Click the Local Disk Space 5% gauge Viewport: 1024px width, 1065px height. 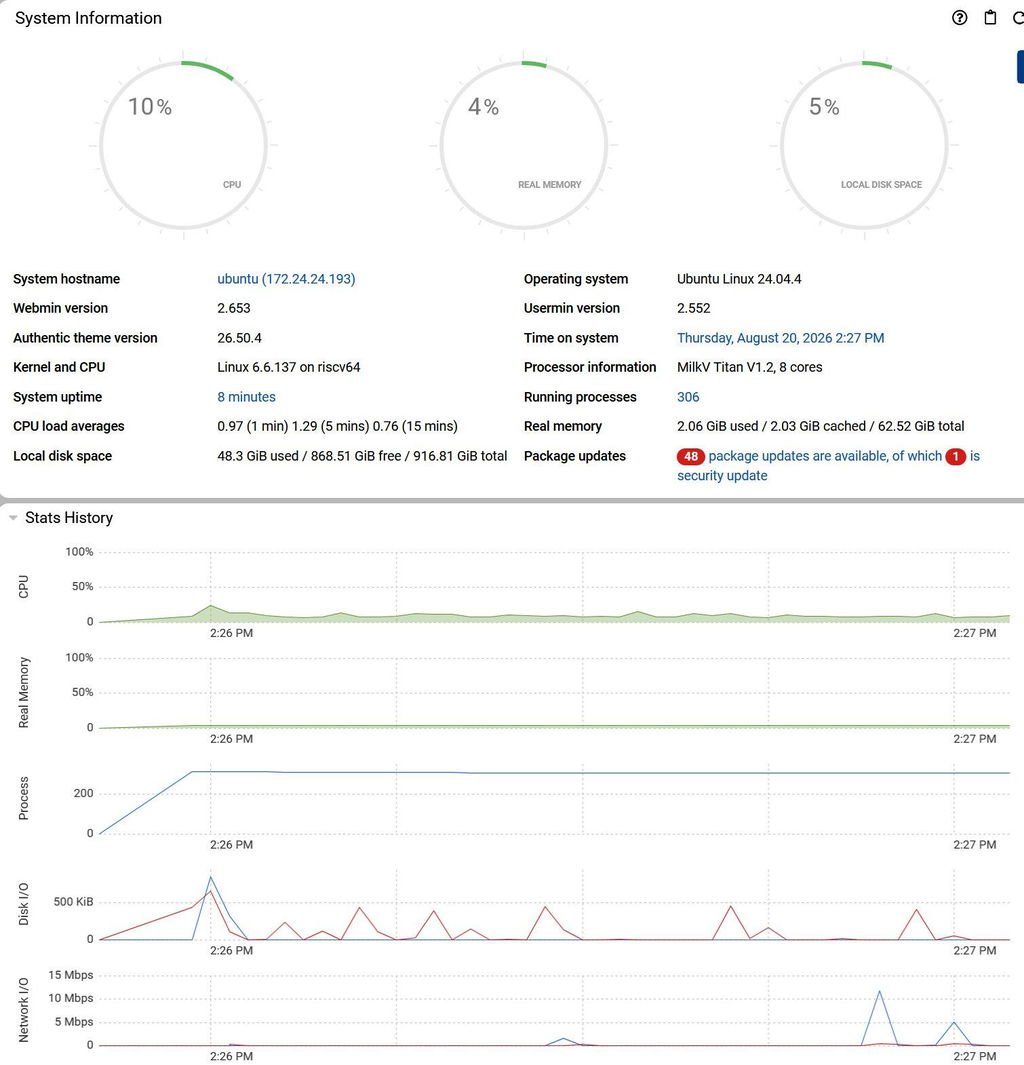pos(864,145)
